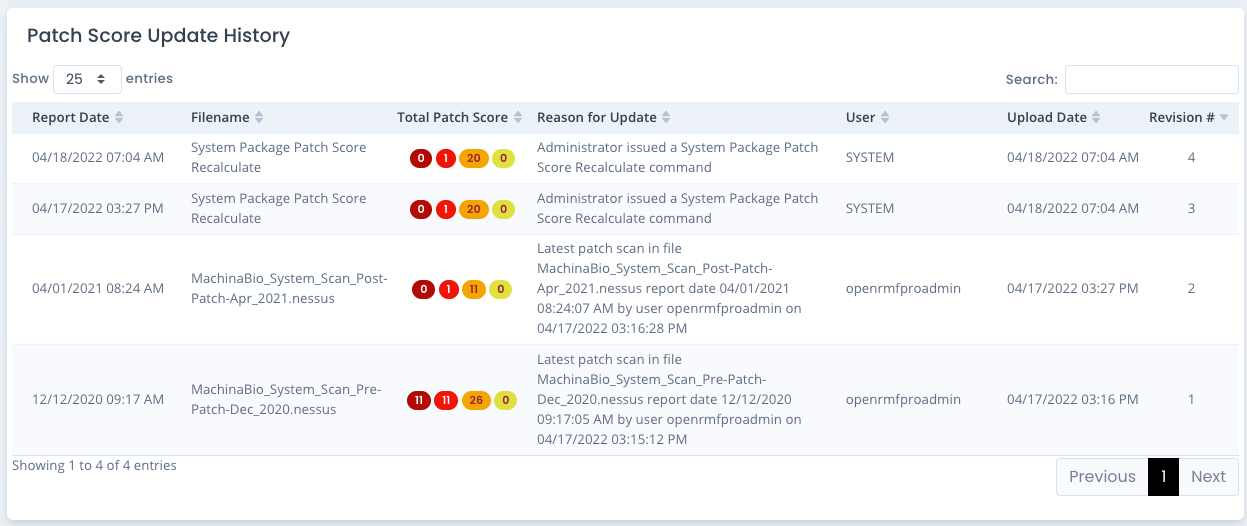
Task: Click critical score badge 11 in revision 1 row
Action: (419, 400)
